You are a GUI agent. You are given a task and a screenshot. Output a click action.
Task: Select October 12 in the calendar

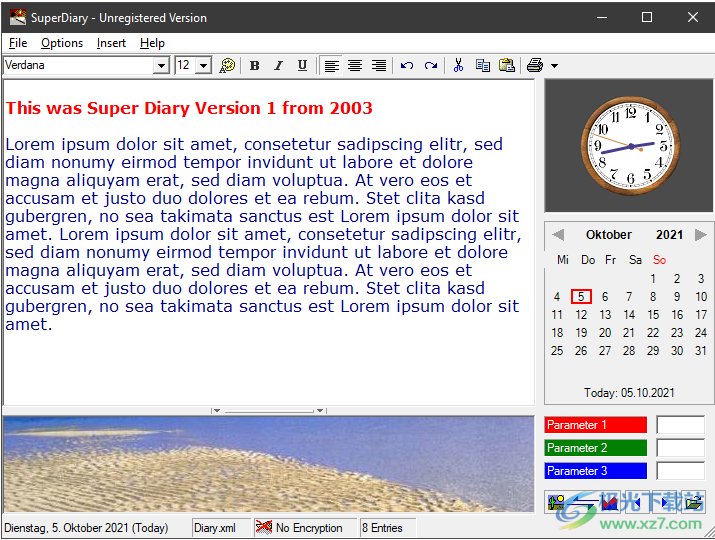click(x=581, y=315)
